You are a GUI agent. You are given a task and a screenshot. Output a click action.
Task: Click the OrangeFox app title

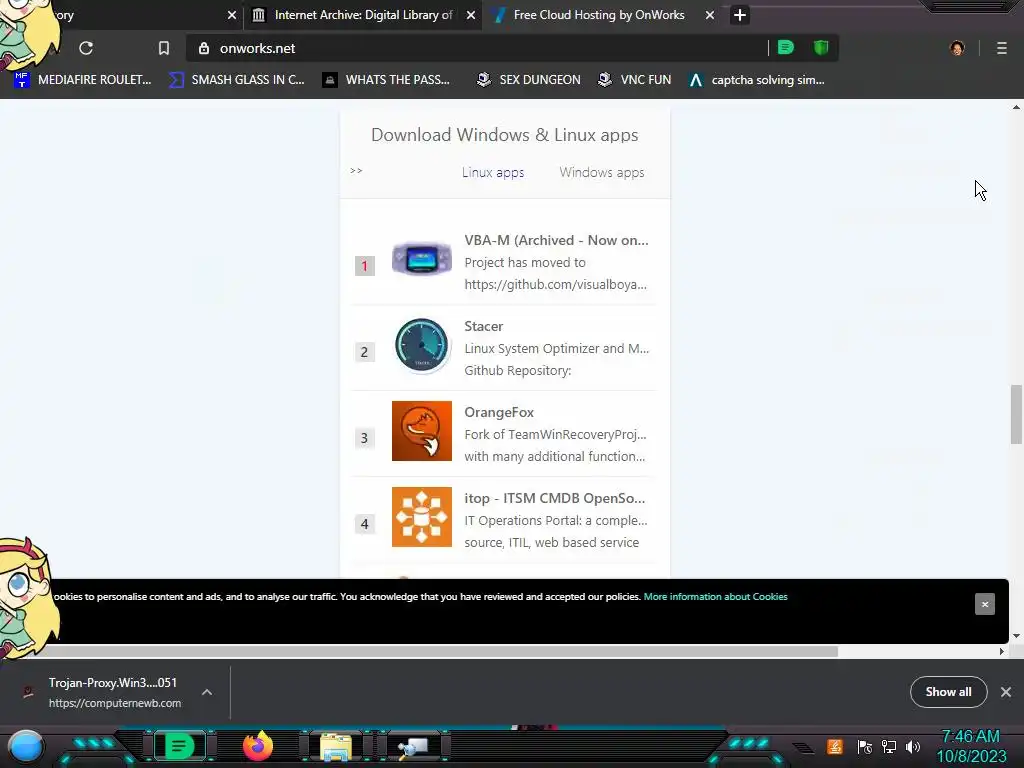499,412
